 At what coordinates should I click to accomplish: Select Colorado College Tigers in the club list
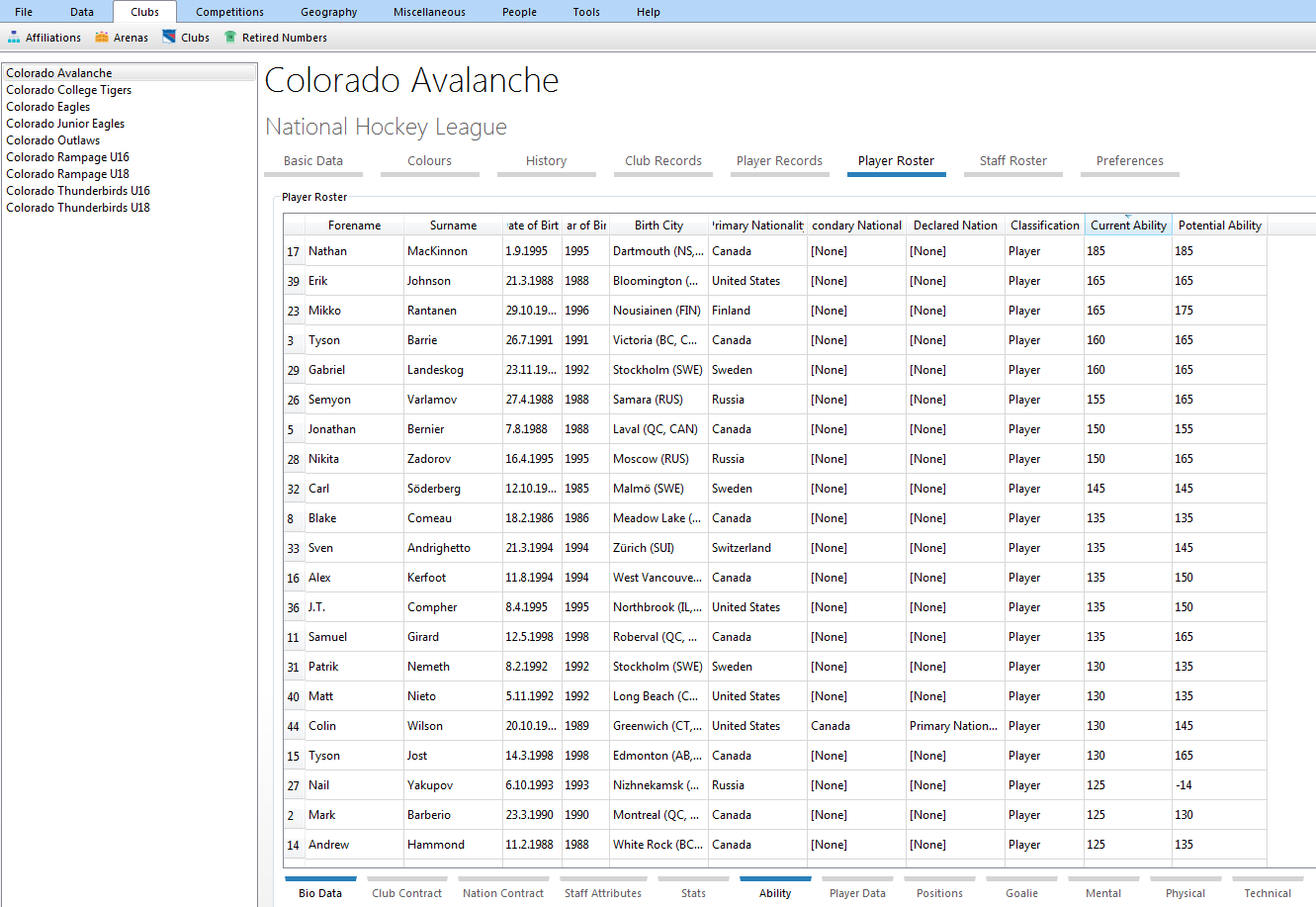129,90
